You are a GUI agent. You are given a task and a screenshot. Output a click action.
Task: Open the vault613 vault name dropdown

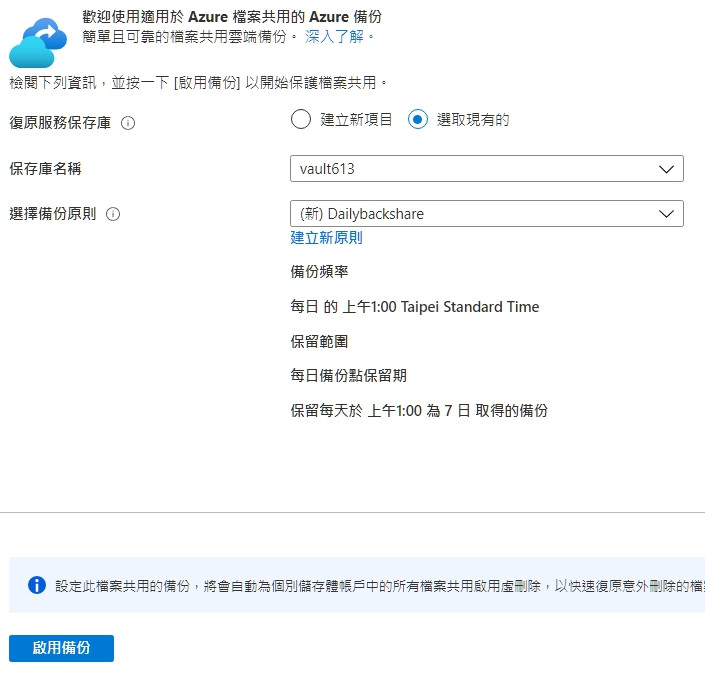tap(487, 169)
